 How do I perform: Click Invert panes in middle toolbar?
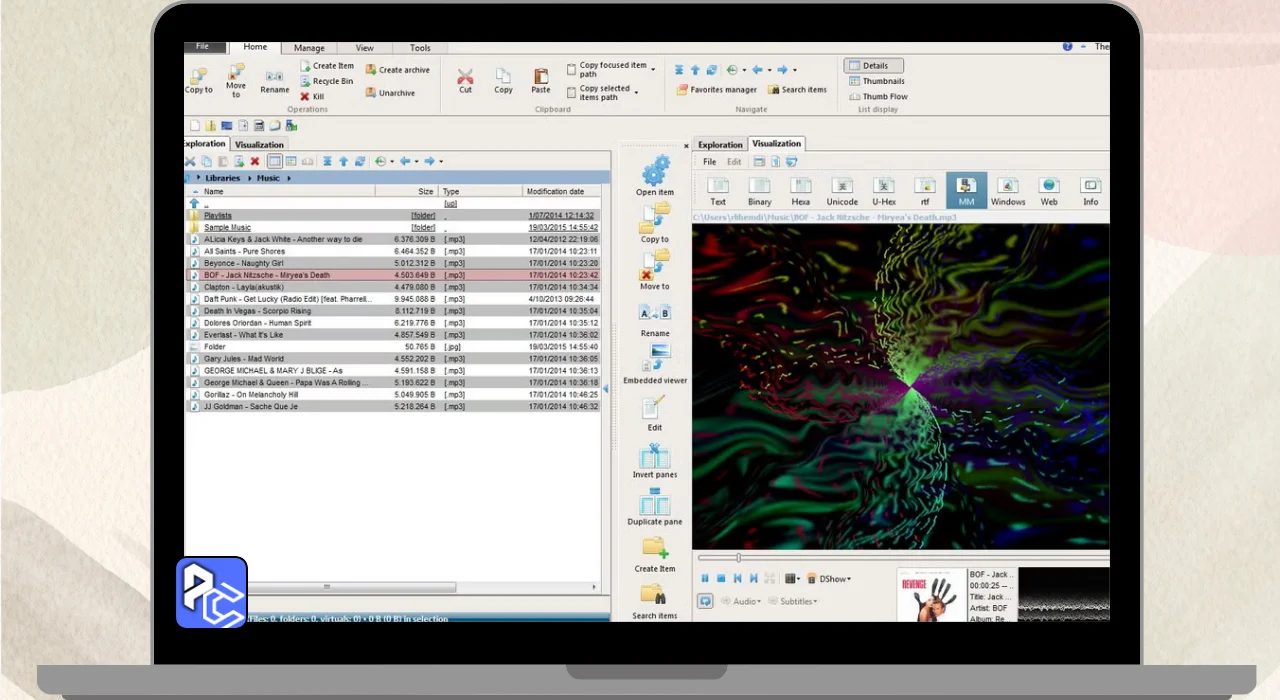pos(655,461)
